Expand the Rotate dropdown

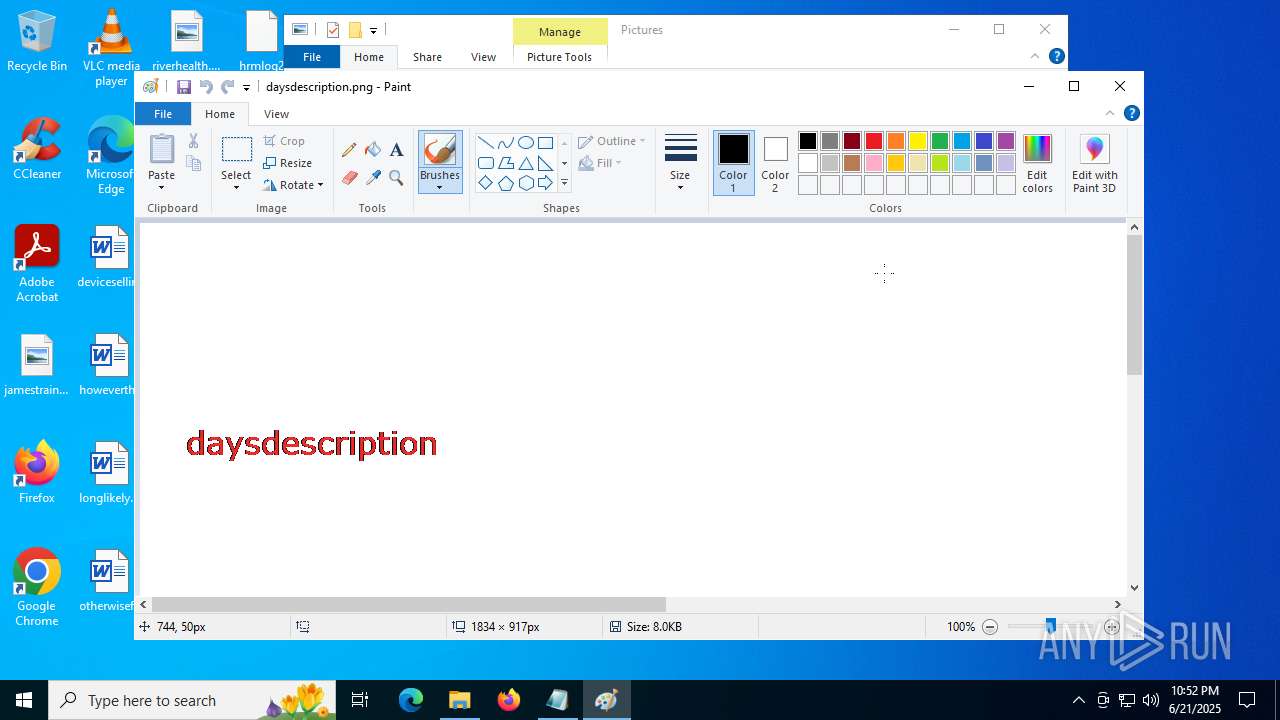(x=320, y=185)
